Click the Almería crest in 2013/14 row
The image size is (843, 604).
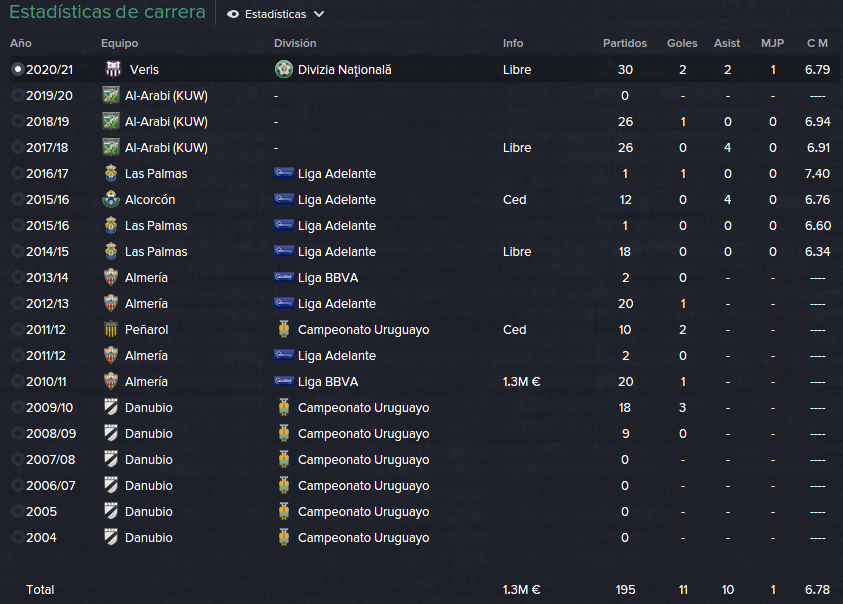click(x=111, y=277)
